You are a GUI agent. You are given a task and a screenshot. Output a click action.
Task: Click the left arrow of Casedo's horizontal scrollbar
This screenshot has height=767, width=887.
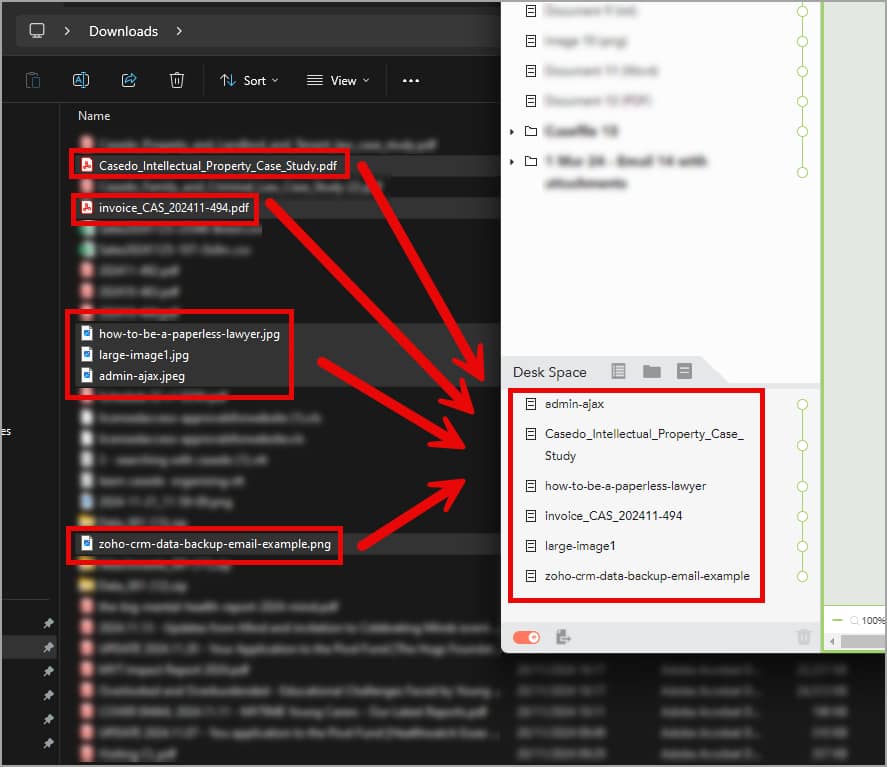tap(832, 641)
